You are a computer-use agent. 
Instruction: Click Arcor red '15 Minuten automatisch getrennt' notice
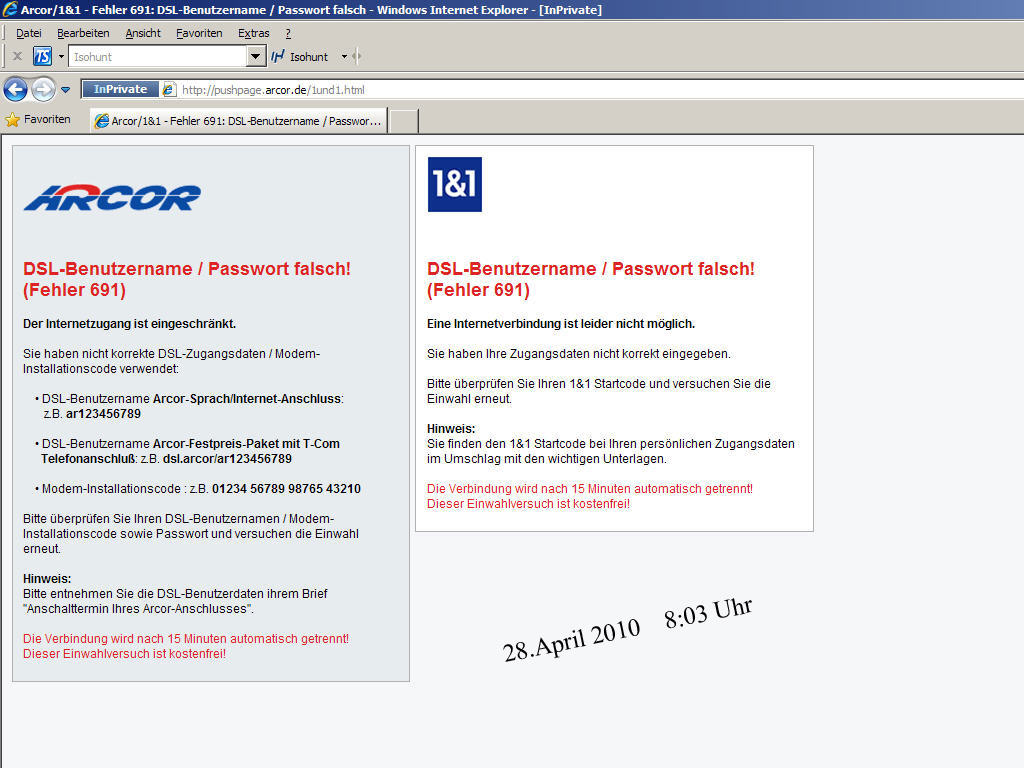[x=186, y=639]
